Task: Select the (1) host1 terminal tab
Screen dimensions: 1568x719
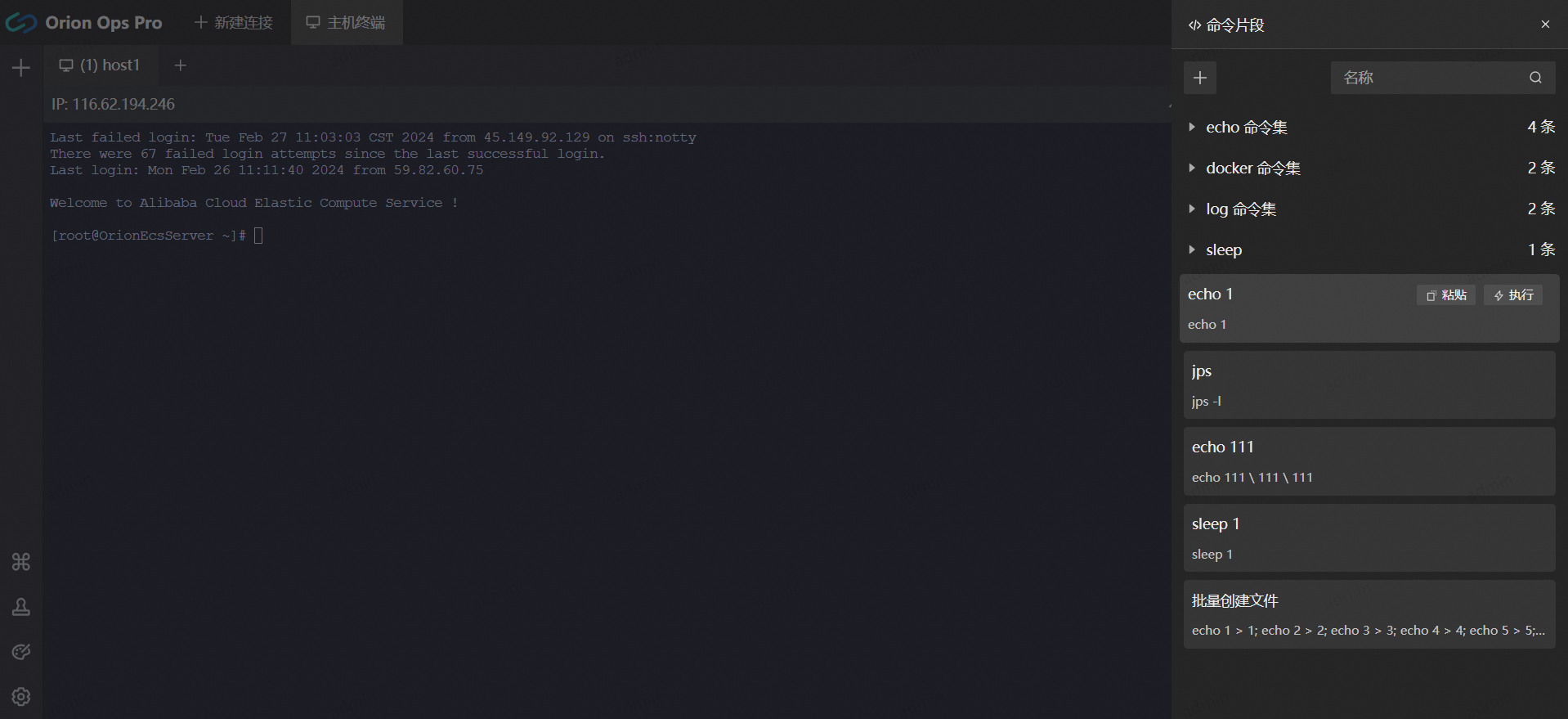Action: (x=100, y=65)
